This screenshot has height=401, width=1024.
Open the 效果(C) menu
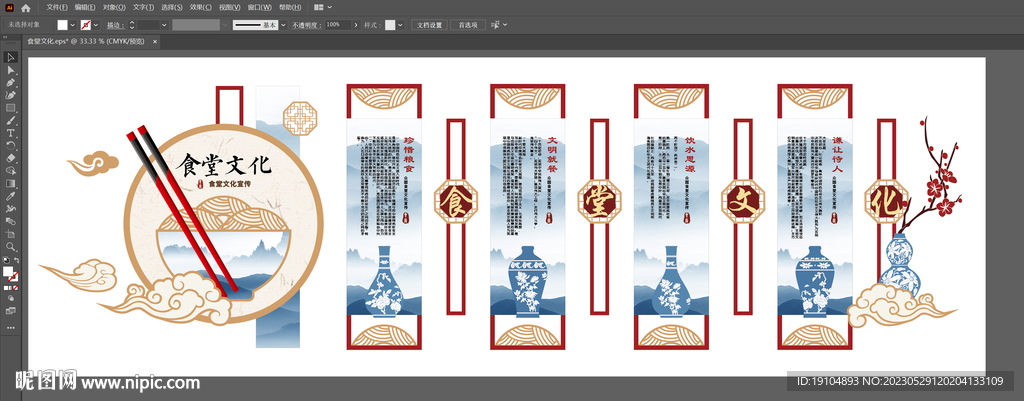click(200, 7)
